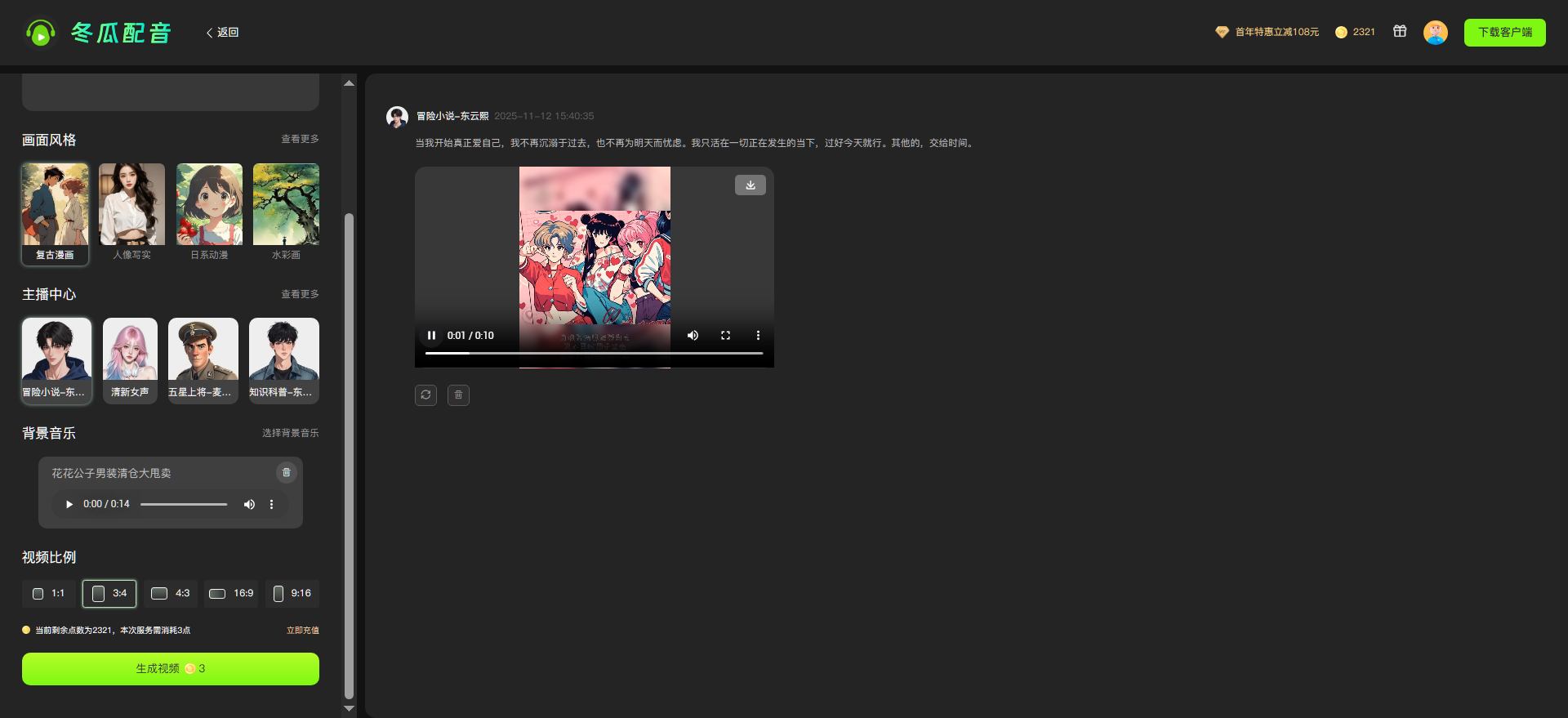Open video player more options menu
1568x718 pixels.
(758, 336)
